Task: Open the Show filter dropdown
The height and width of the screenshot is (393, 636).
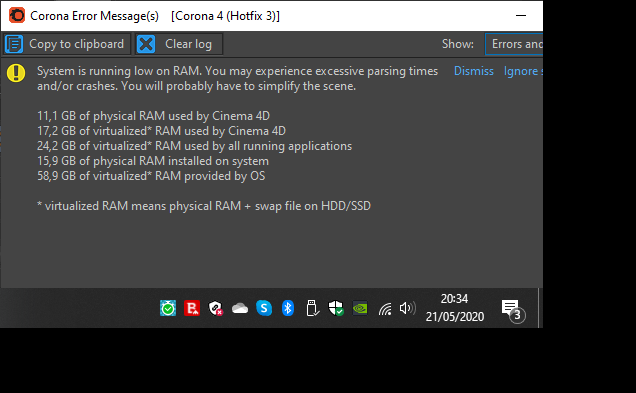Action: [514, 44]
